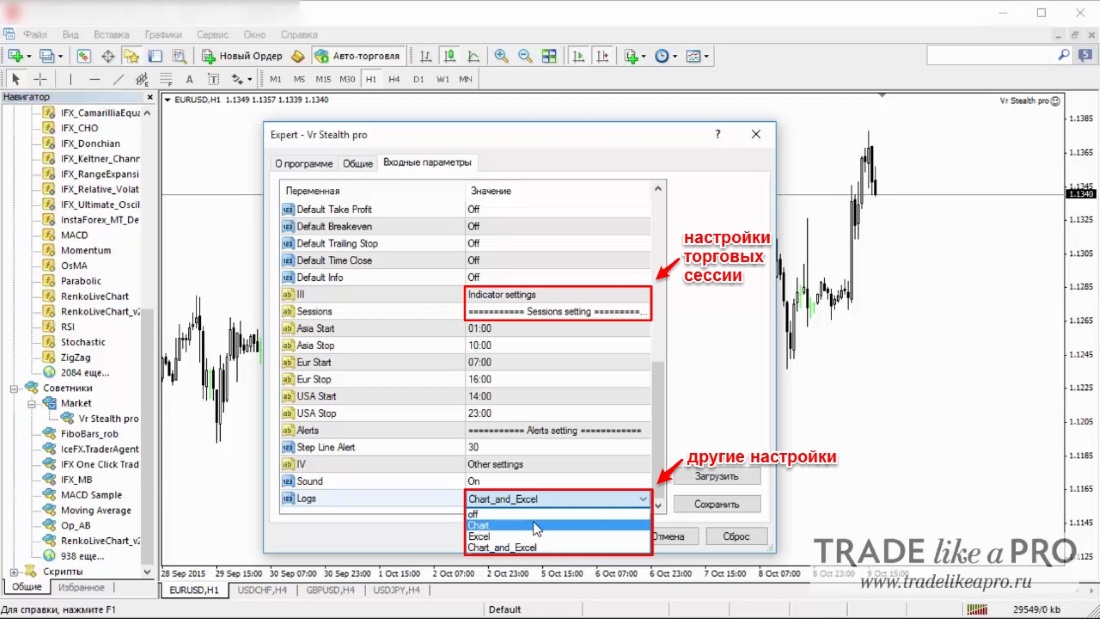This screenshot has height=619, width=1100.
Task: Switch to M15 timeframe
Action: tap(323, 79)
